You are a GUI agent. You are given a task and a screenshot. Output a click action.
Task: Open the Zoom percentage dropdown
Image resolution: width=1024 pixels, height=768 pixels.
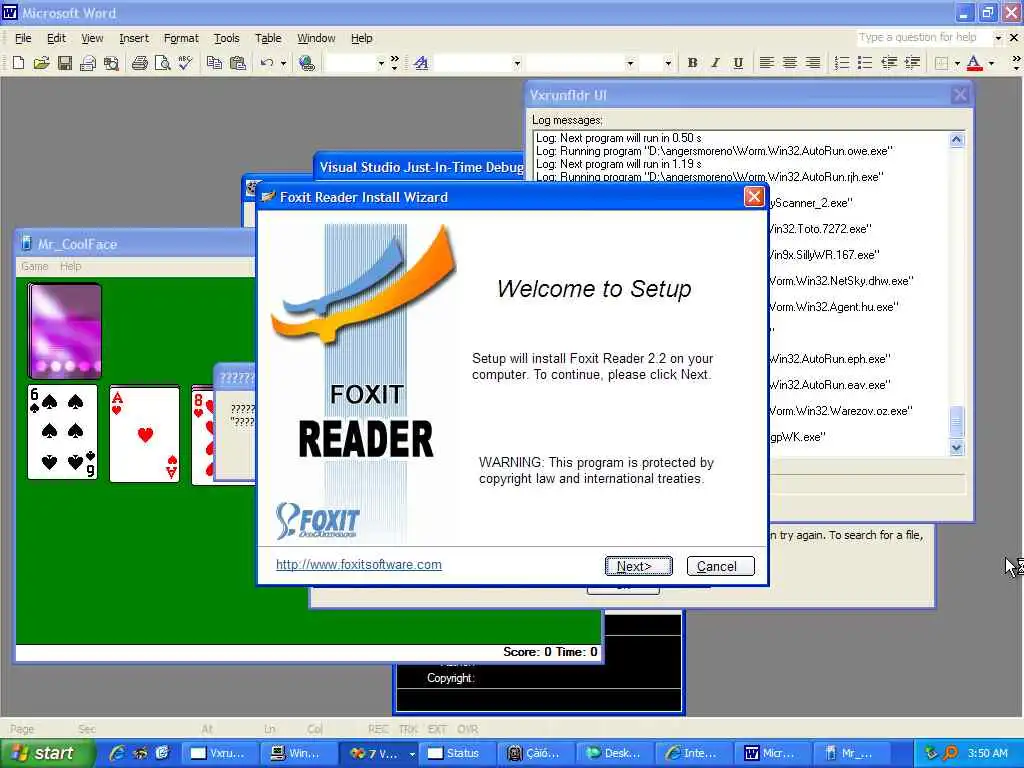pos(381,63)
